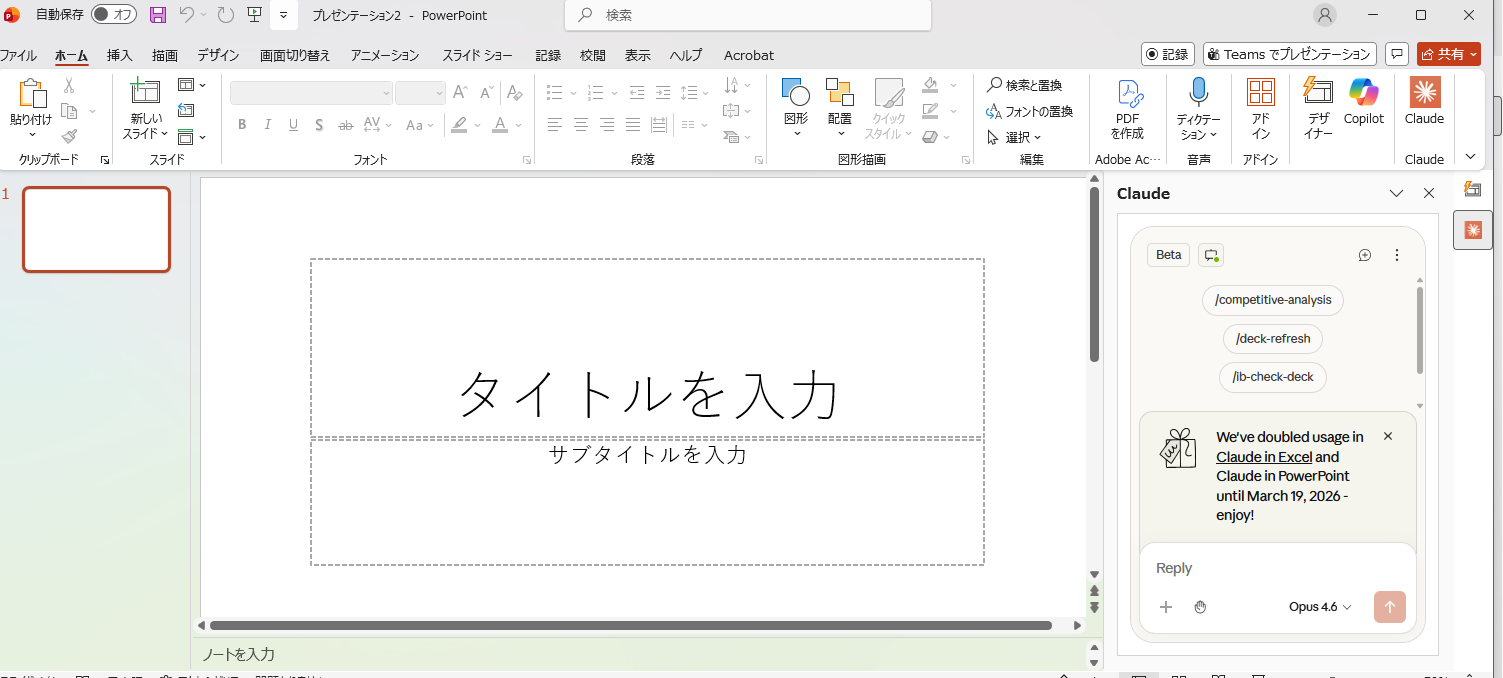
Task: Open the Claude add-in from the ribbon
Action: point(1424,94)
